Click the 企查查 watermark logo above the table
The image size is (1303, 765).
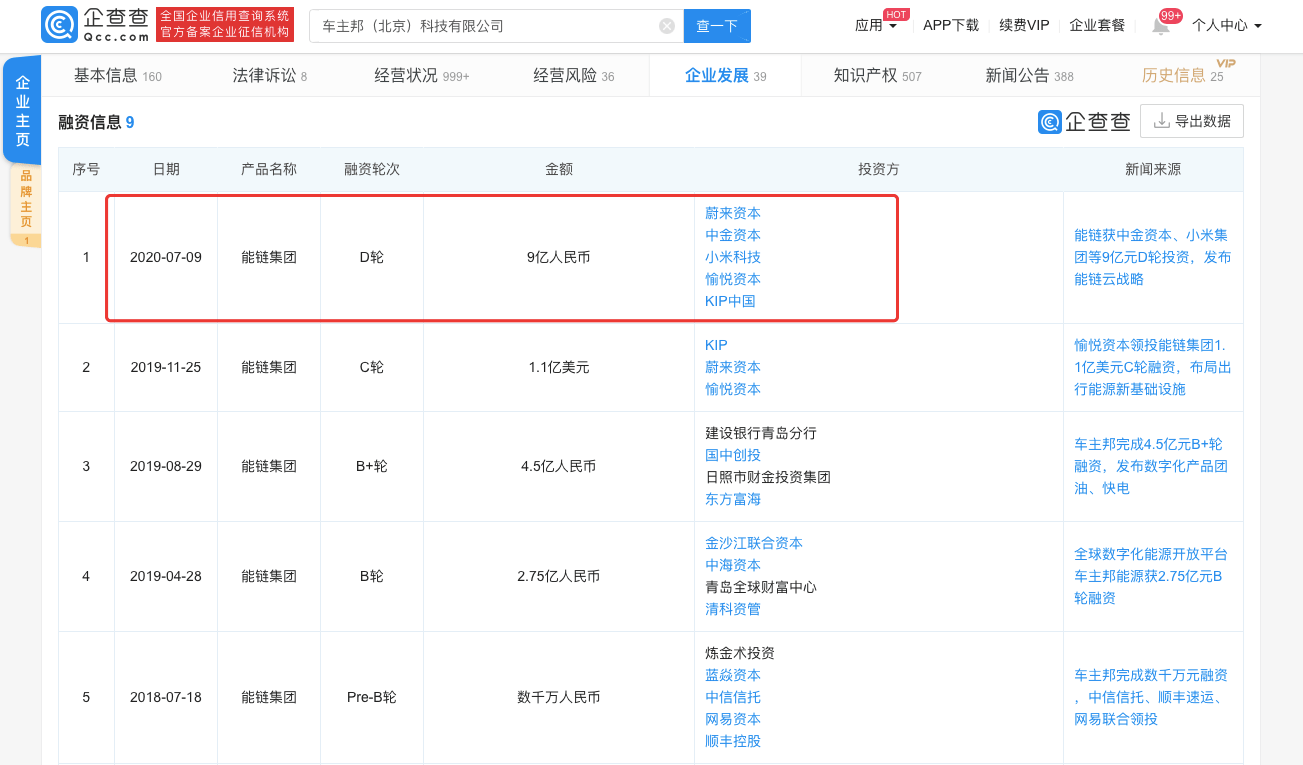click(1084, 122)
